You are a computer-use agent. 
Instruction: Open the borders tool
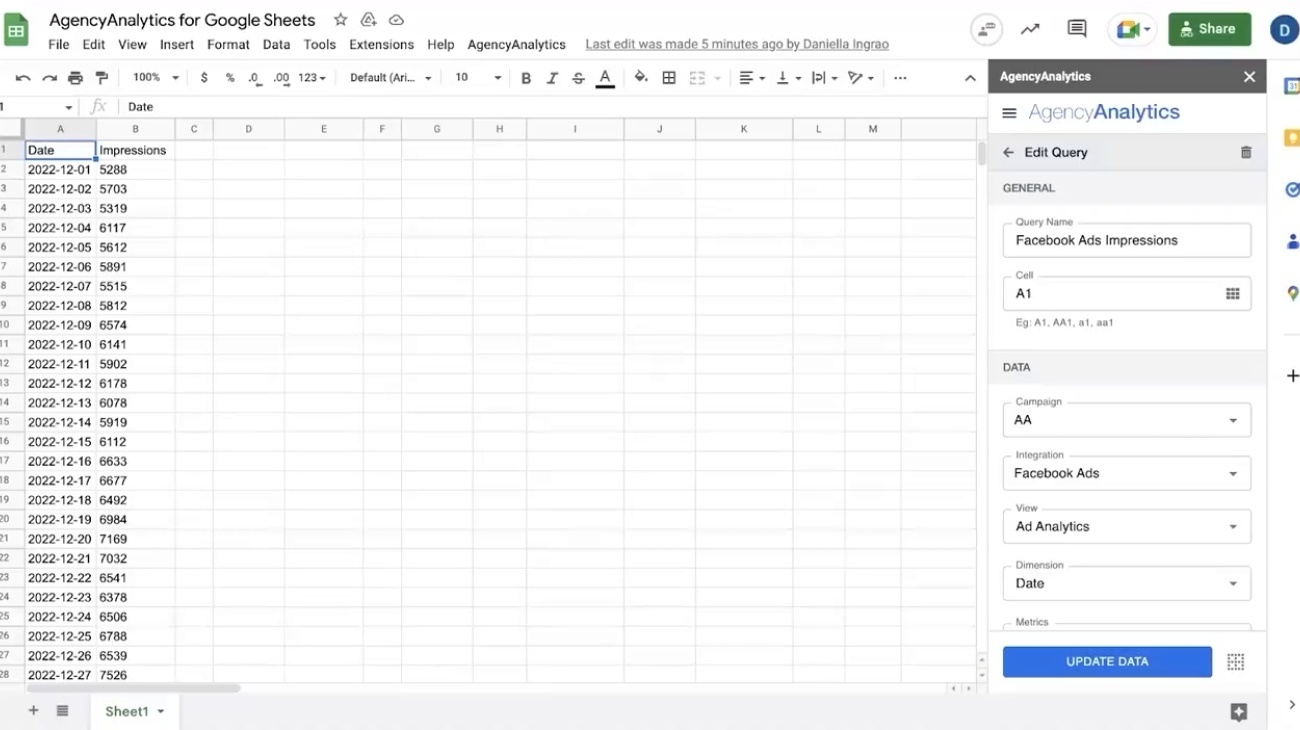[x=669, y=78]
